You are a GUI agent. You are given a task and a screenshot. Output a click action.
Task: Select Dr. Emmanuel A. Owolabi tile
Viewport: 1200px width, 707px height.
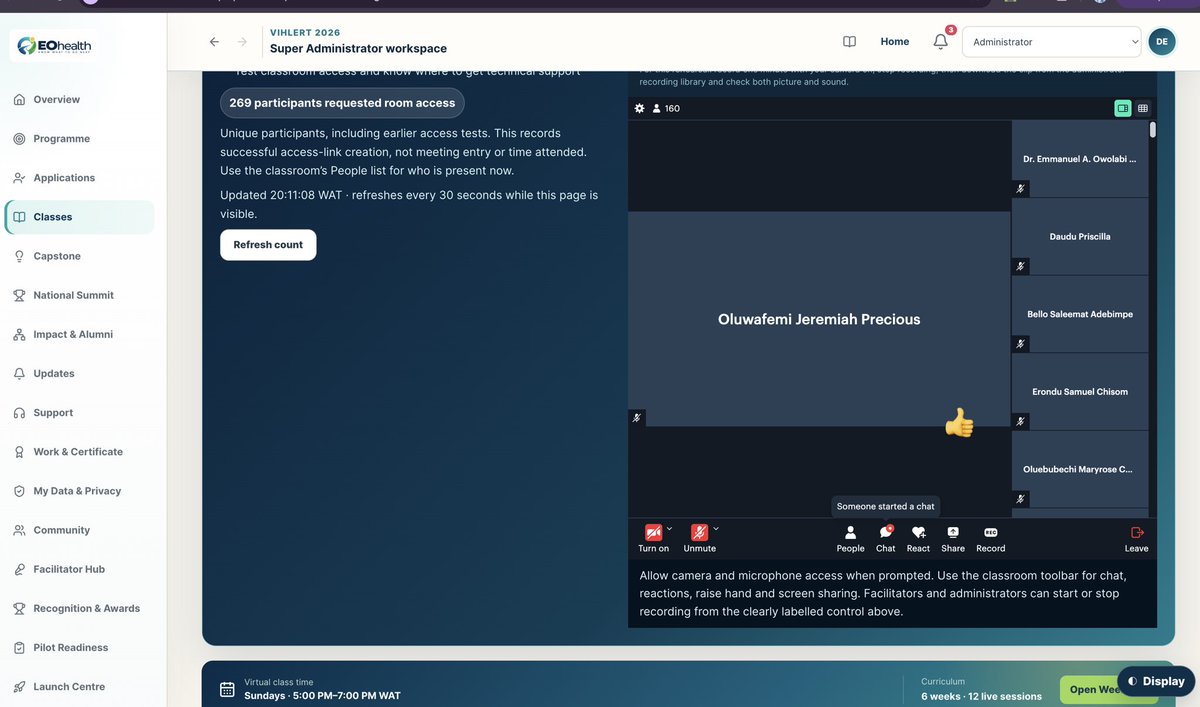[x=1080, y=159]
